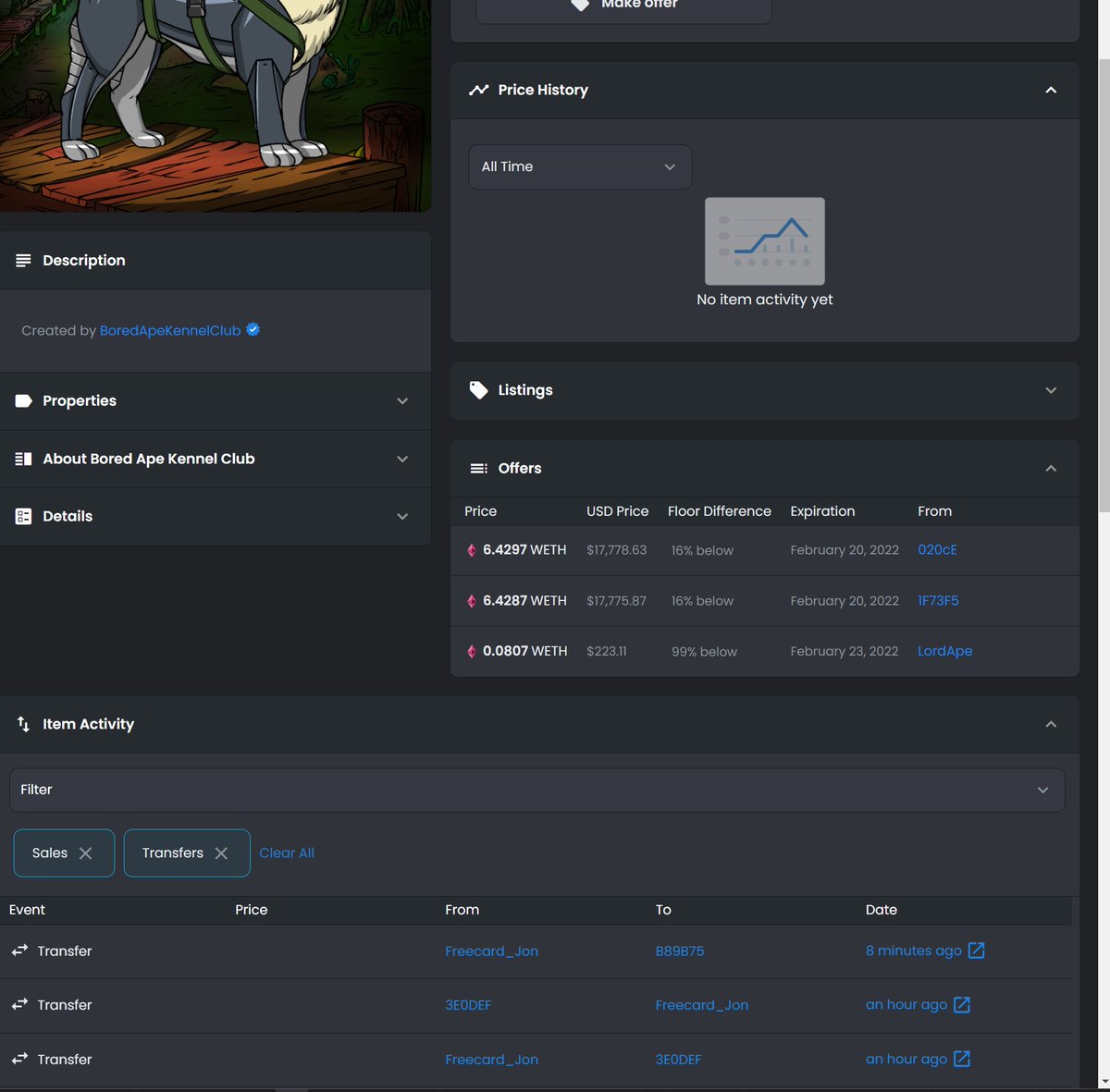Click the No item activity yet message

(765, 300)
